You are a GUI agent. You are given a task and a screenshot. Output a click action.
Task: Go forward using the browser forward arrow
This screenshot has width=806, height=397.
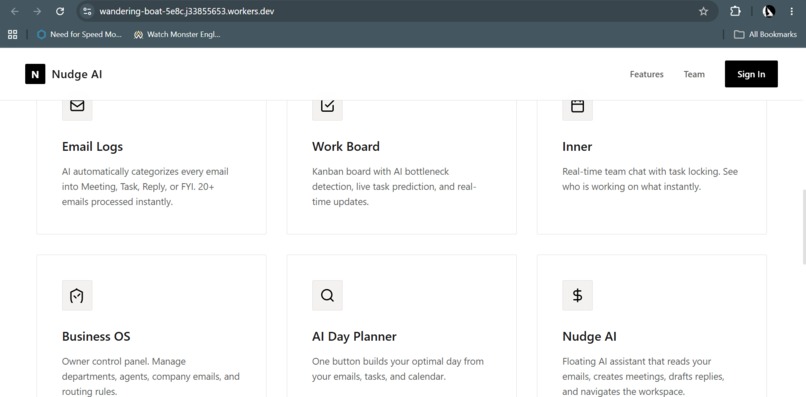point(37,11)
